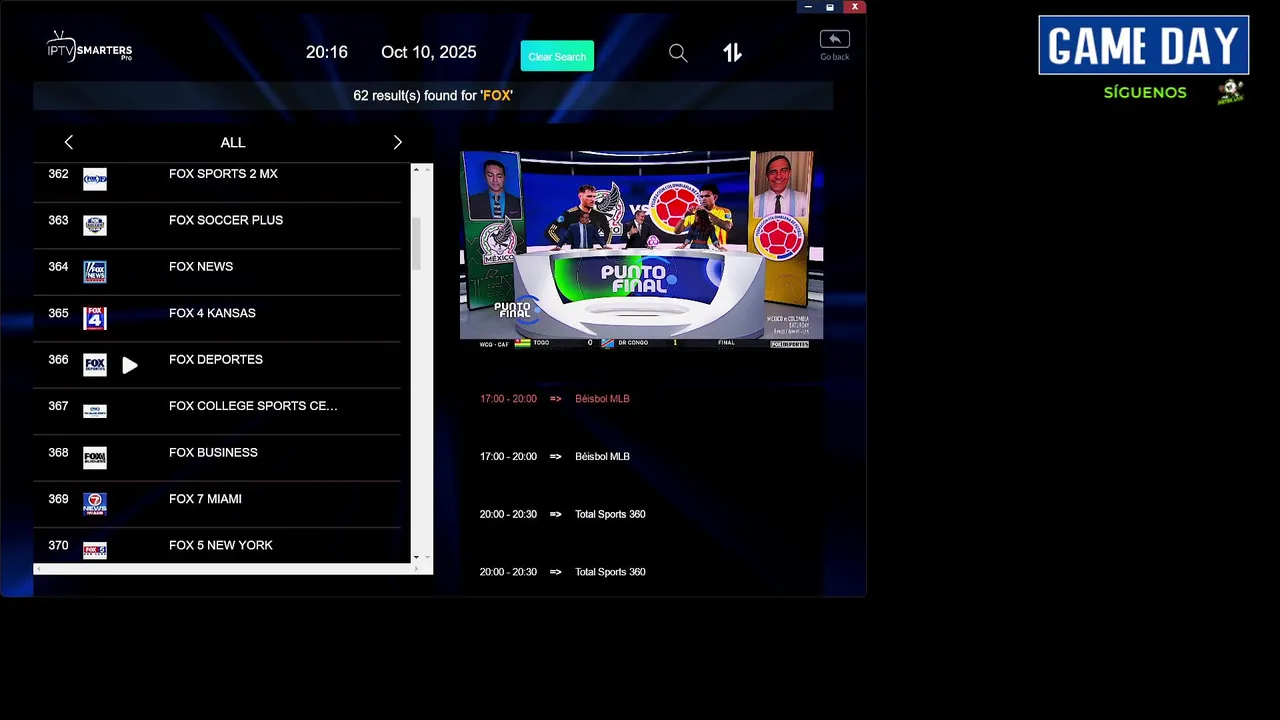
Task: Click channel number 366
Action: point(58,360)
